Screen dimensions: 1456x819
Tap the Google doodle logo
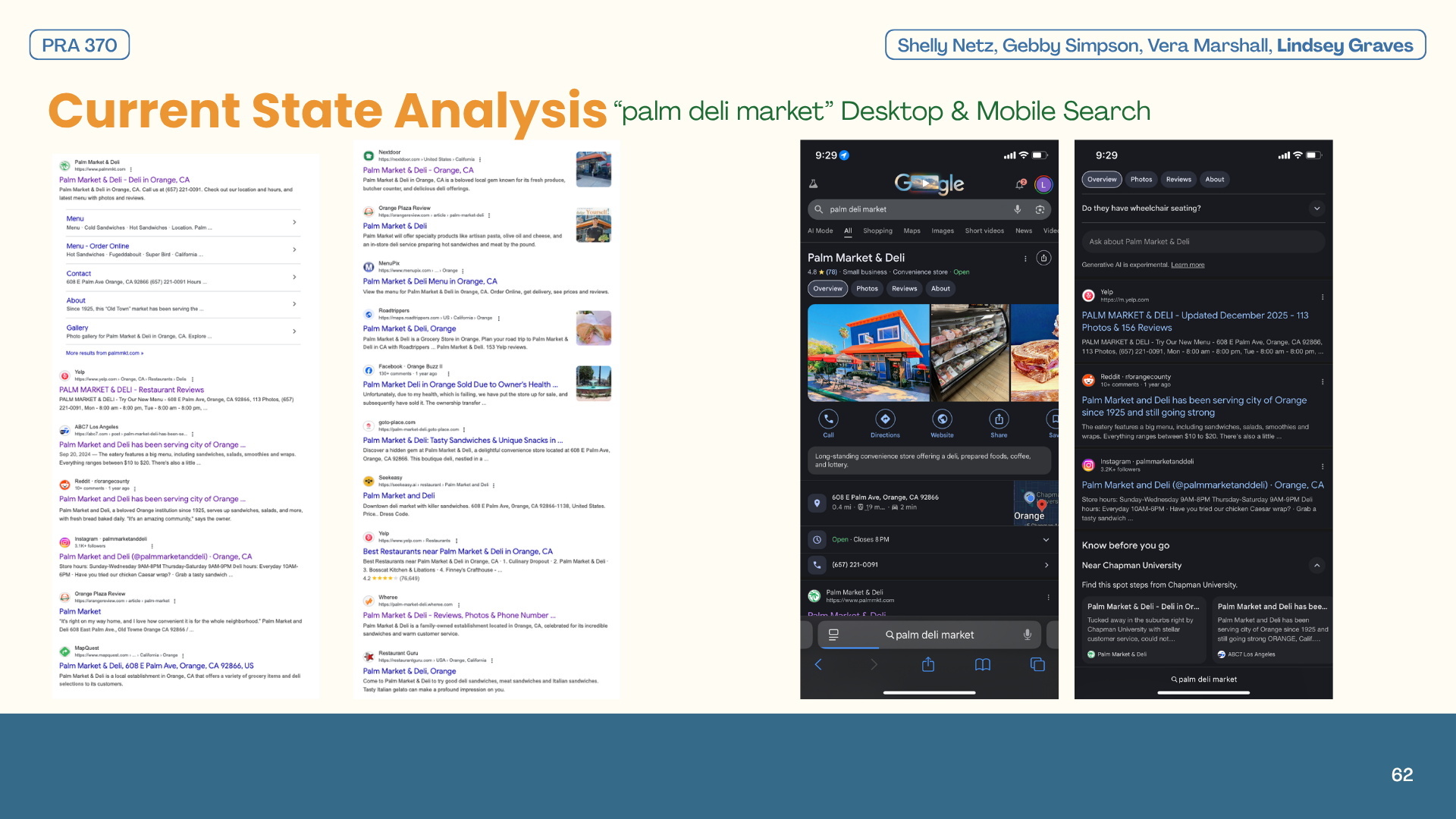930,184
